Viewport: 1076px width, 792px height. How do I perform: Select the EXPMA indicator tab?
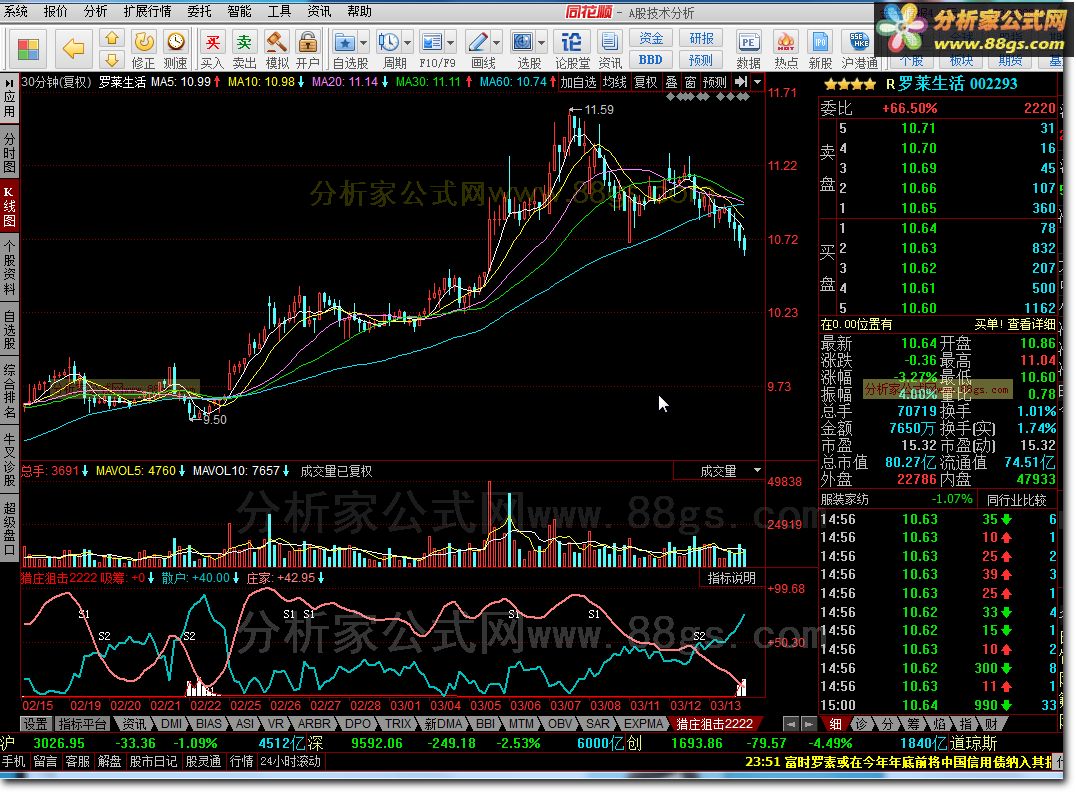tap(644, 723)
